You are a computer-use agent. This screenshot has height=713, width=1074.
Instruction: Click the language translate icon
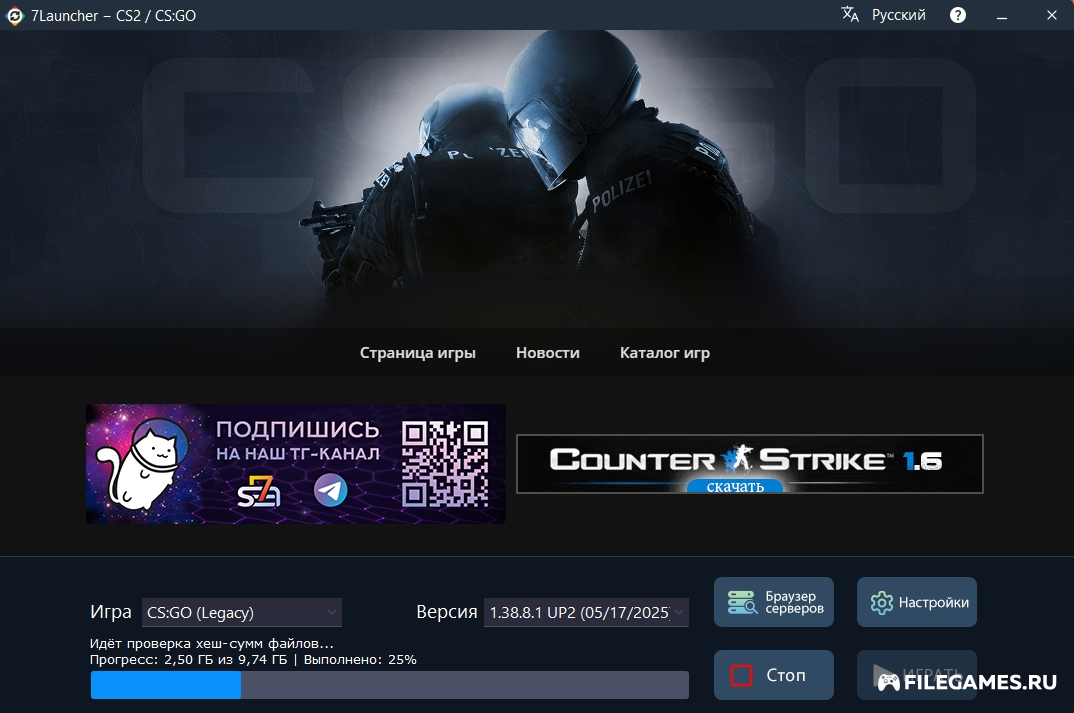click(x=850, y=14)
